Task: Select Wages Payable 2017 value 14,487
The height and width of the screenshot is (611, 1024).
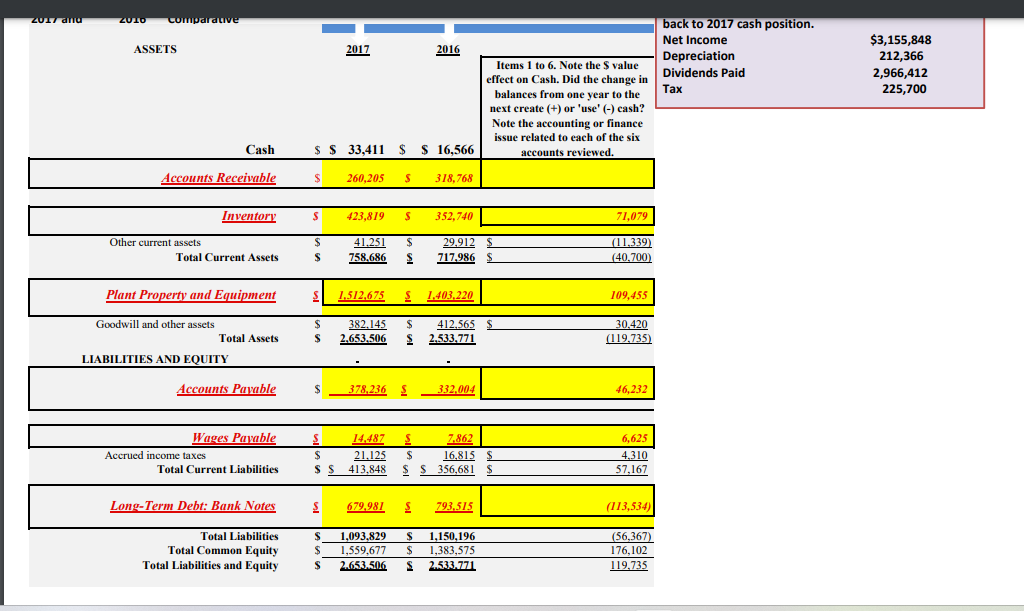Action: click(368, 438)
